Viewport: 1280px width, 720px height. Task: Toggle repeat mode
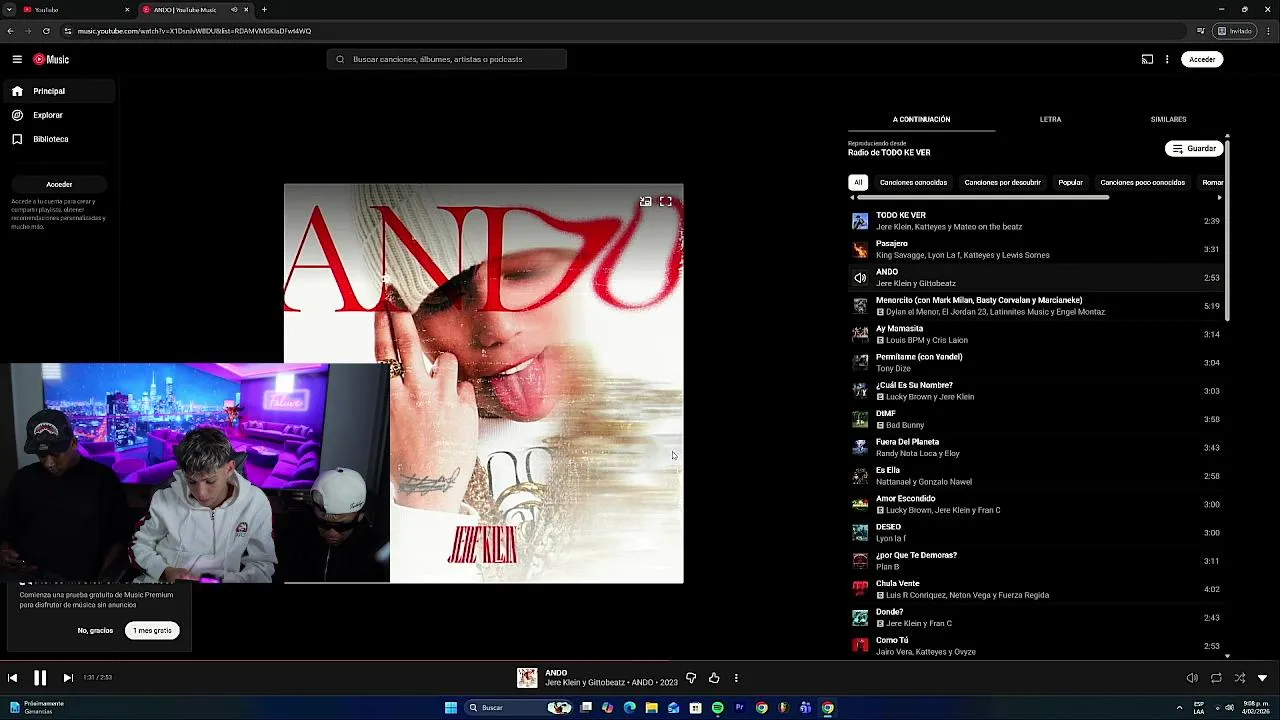(1216, 678)
